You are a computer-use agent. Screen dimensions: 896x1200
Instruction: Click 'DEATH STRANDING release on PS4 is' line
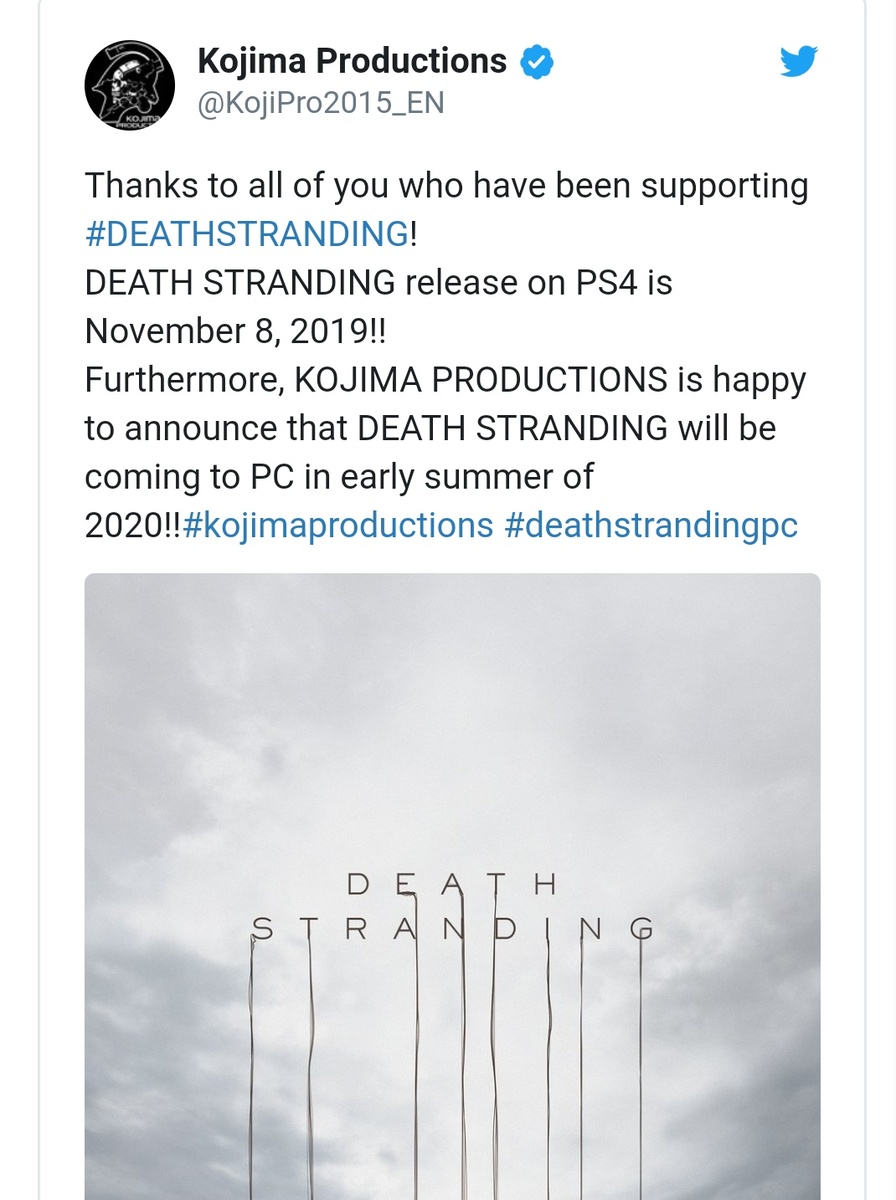378,283
